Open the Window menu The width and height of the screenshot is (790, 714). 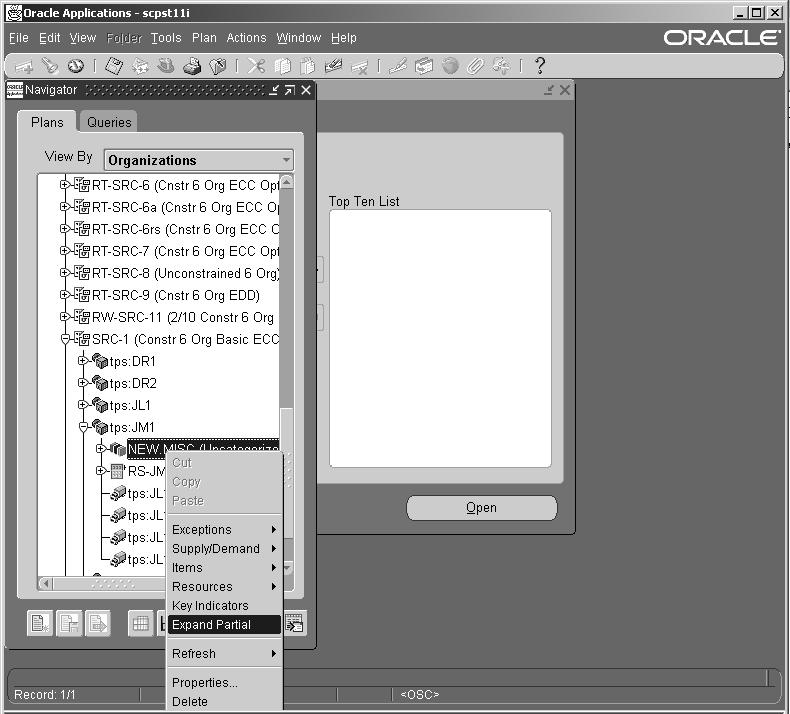coord(298,38)
